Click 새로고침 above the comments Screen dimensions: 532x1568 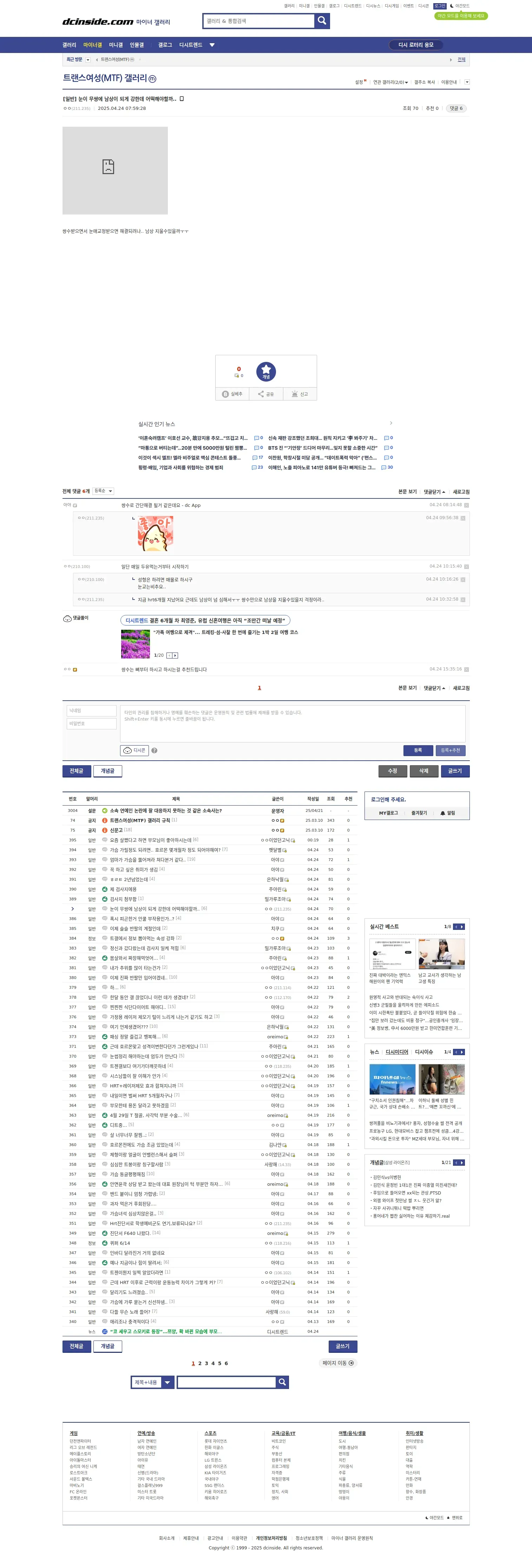click(x=461, y=492)
